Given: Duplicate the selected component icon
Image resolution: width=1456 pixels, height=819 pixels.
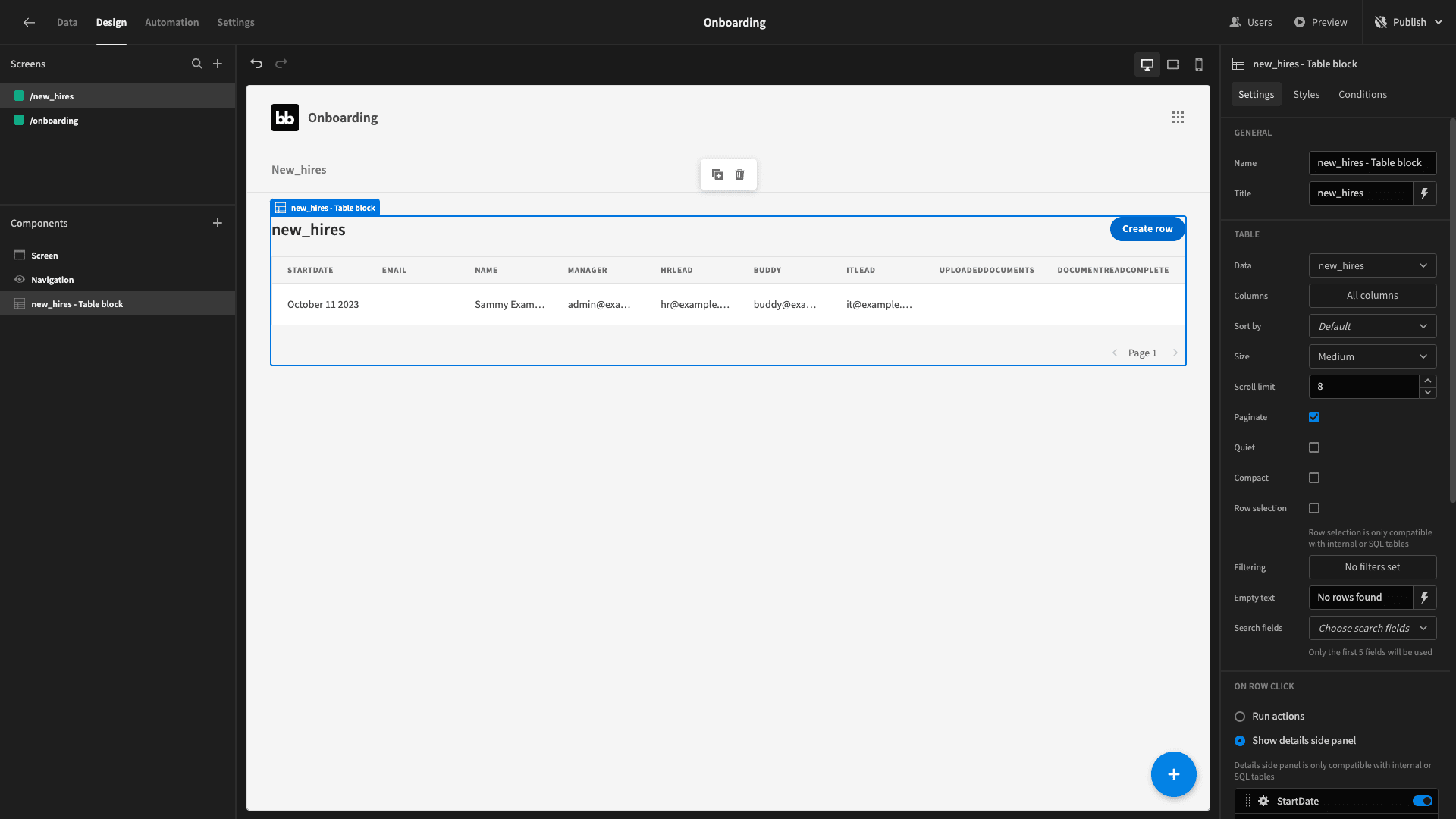Looking at the screenshot, I should coord(717,174).
